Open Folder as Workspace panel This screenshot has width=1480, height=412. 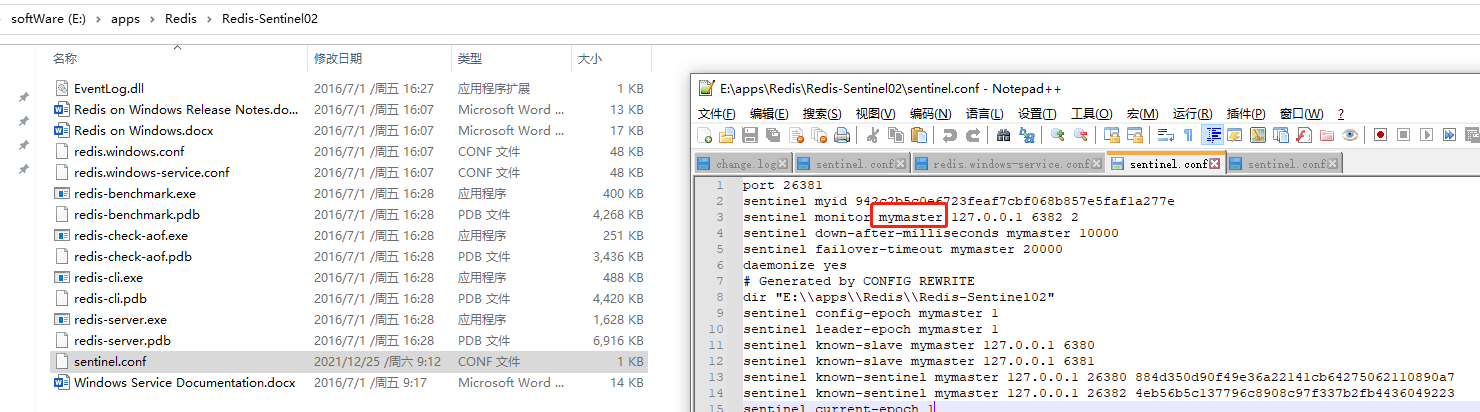pyautogui.click(x=1326, y=135)
